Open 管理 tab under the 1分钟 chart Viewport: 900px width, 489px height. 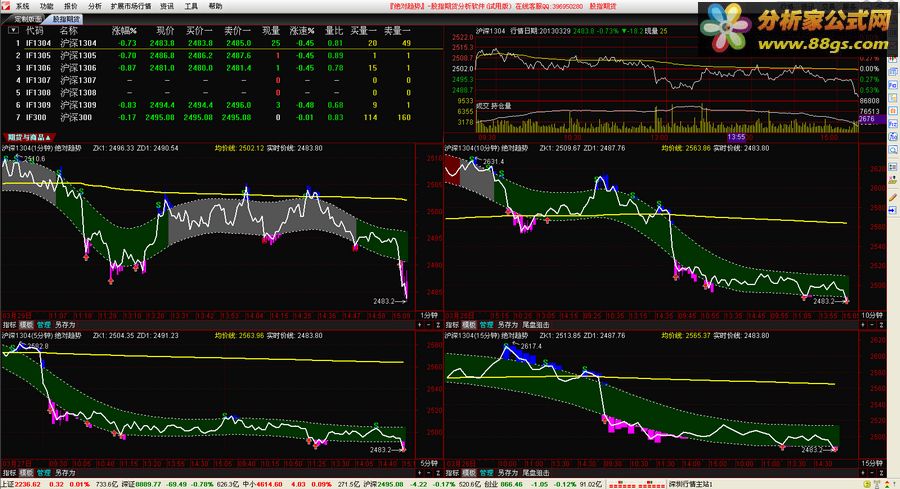coord(44,325)
